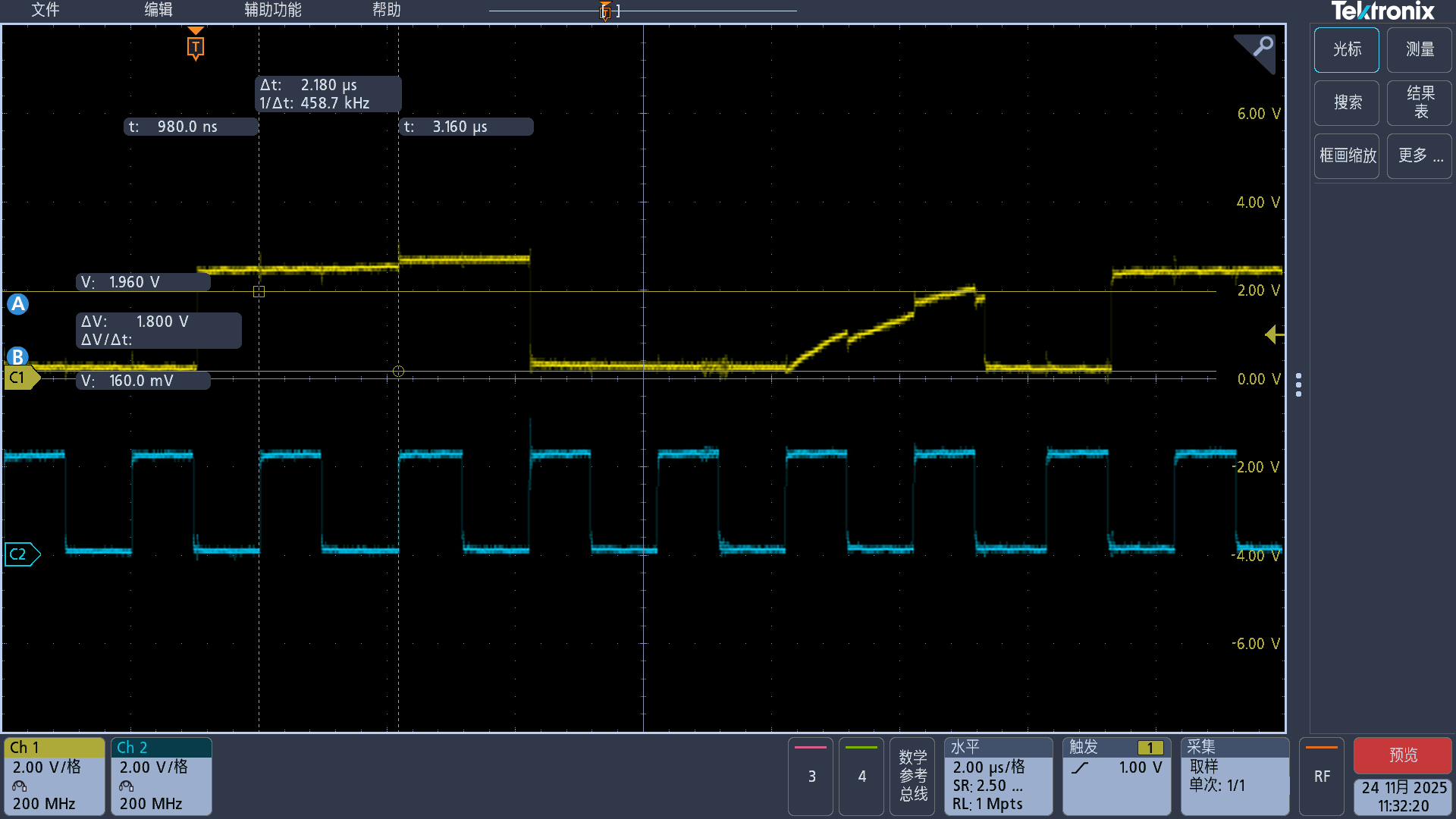Open the Ch 1 settings badge

click(54, 775)
